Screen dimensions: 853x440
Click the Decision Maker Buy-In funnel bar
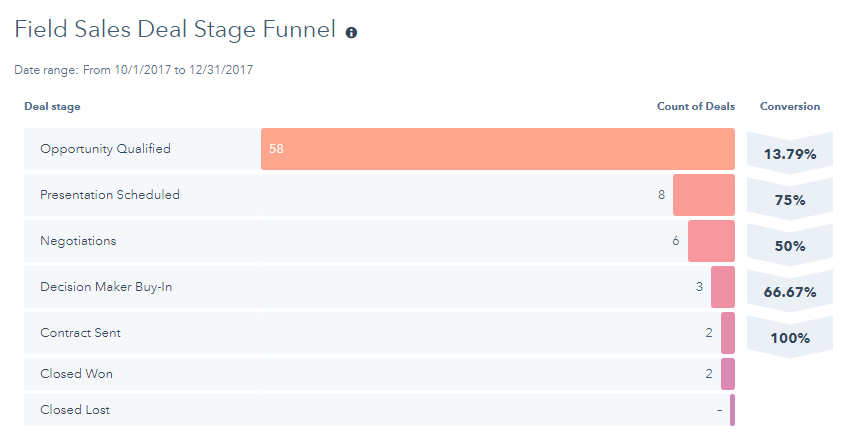point(722,287)
